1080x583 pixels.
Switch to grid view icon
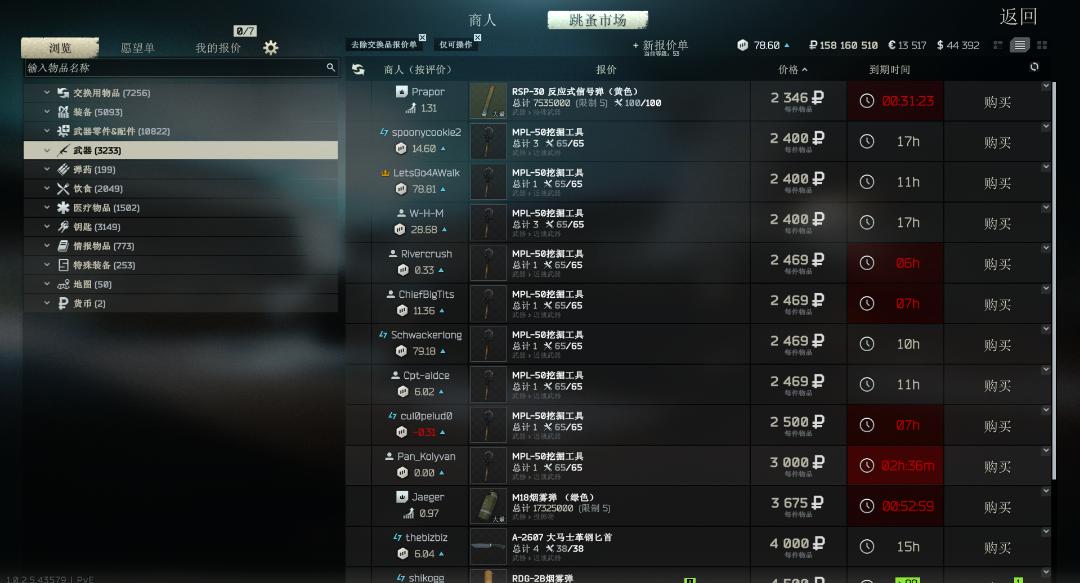1042,45
